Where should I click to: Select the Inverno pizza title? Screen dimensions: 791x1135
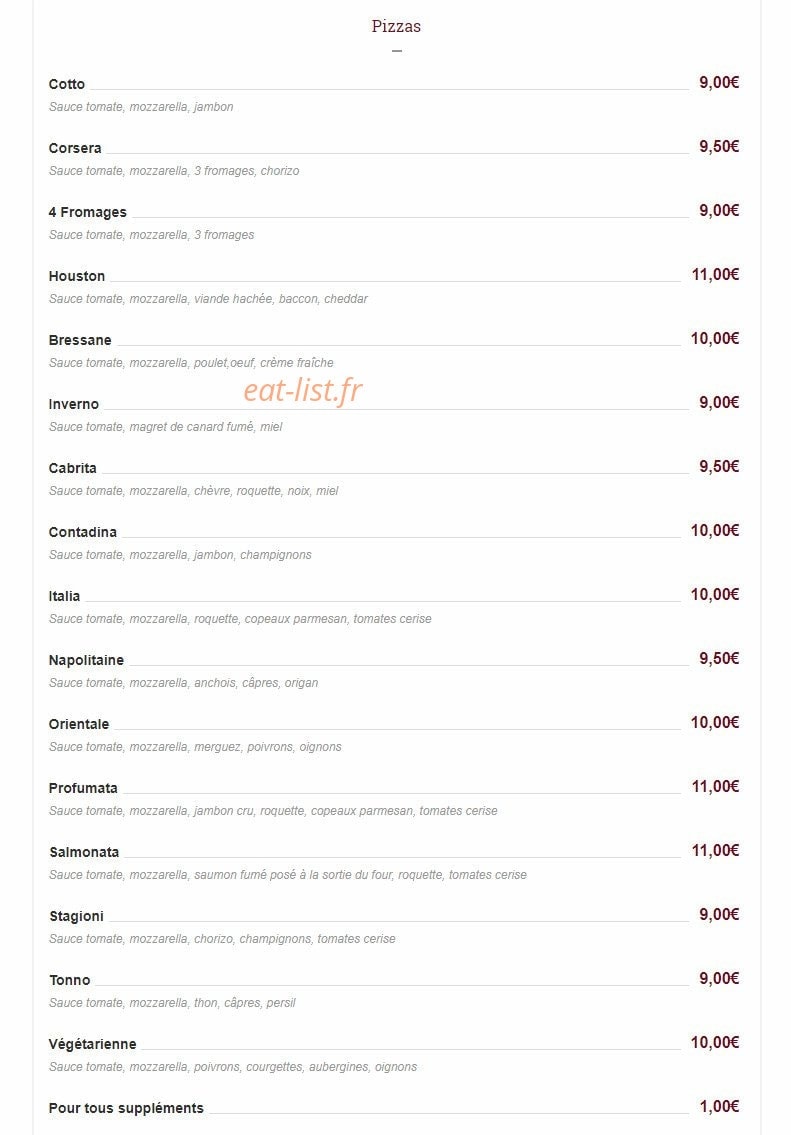[x=74, y=404]
